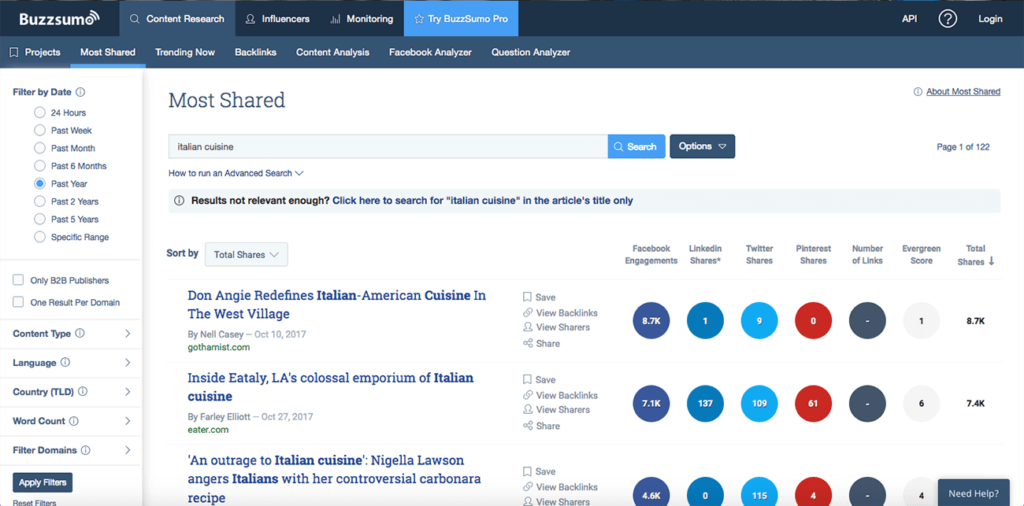Click the Content Type info icon
Image resolution: width=1024 pixels, height=506 pixels.
[x=80, y=334]
